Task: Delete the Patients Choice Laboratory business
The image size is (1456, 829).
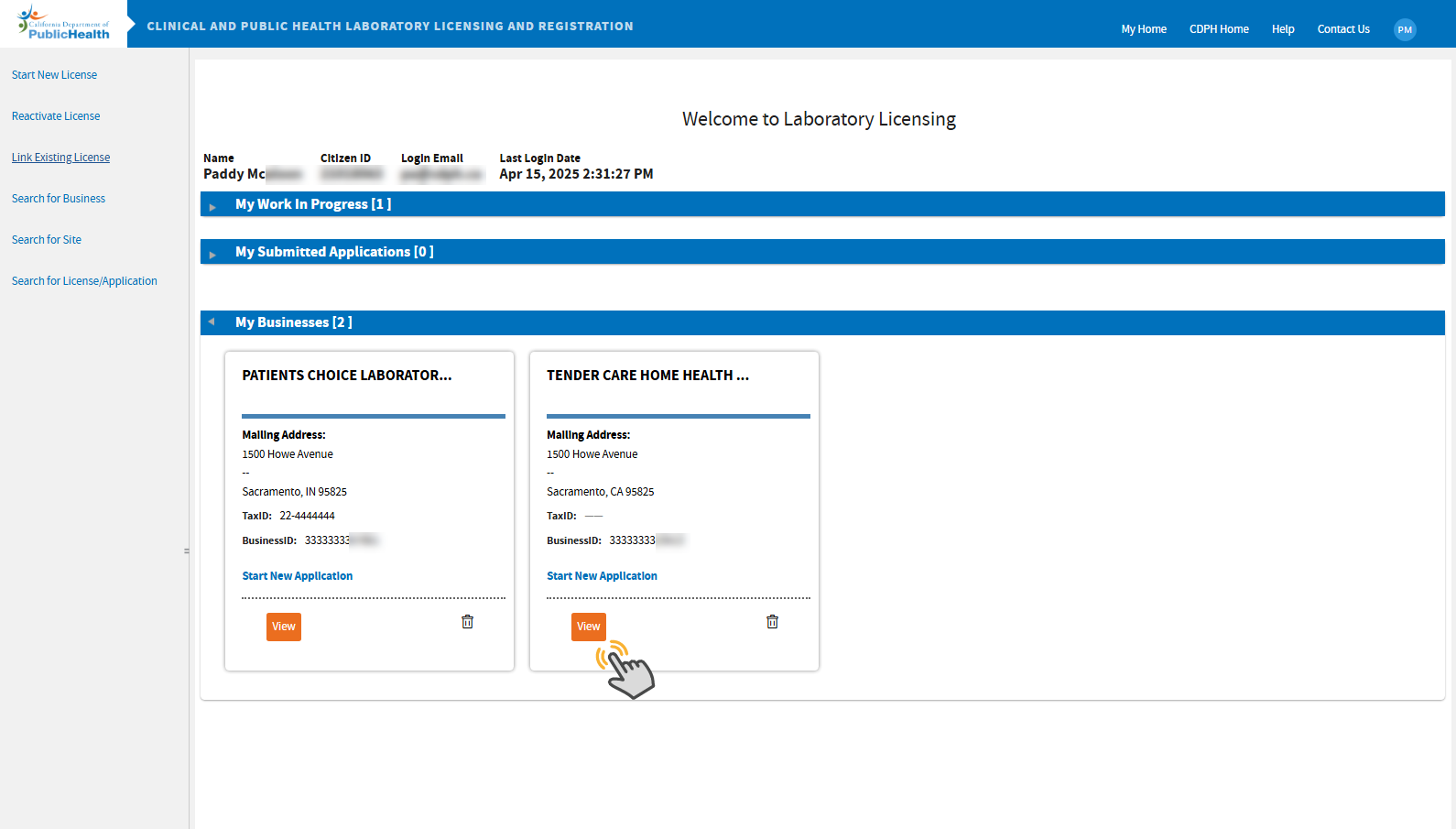Action: [467, 622]
